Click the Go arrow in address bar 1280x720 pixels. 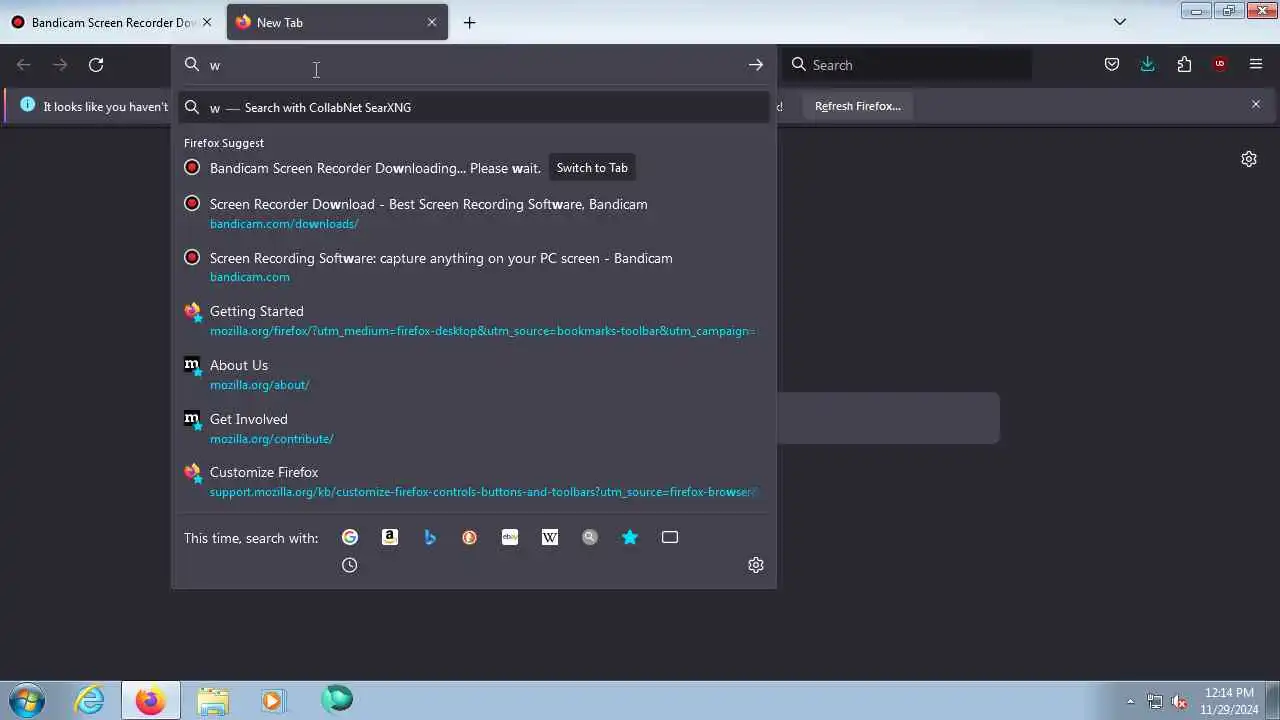pyautogui.click(x=756, y=65)
